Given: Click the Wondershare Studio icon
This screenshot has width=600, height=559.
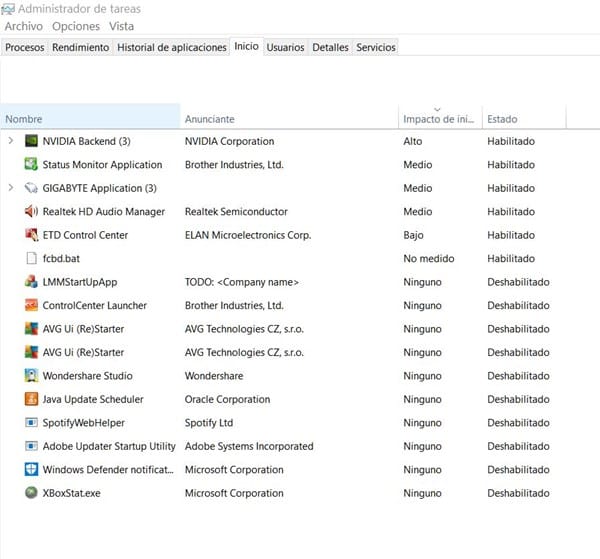Looking at the screenshot, I should tap(31, 376).
